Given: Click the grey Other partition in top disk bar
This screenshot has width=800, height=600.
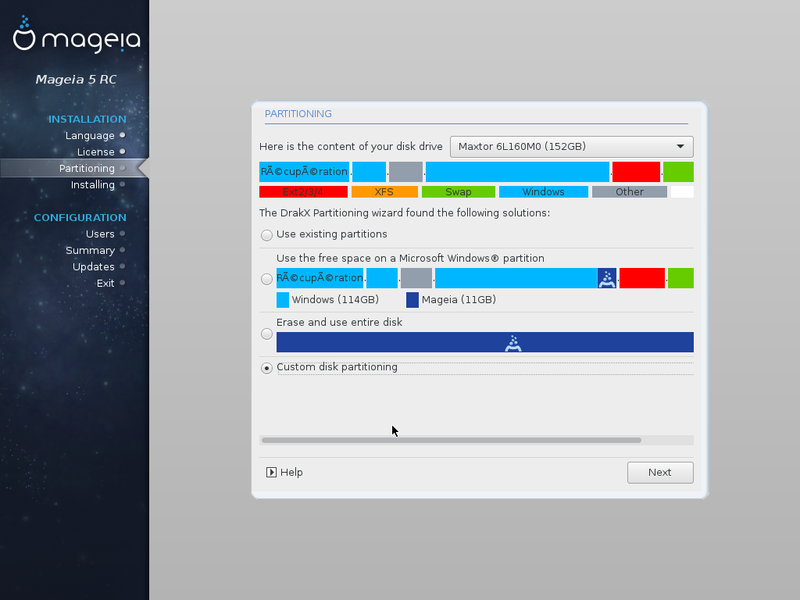Looking at the screenshot, I should [406, 172].
